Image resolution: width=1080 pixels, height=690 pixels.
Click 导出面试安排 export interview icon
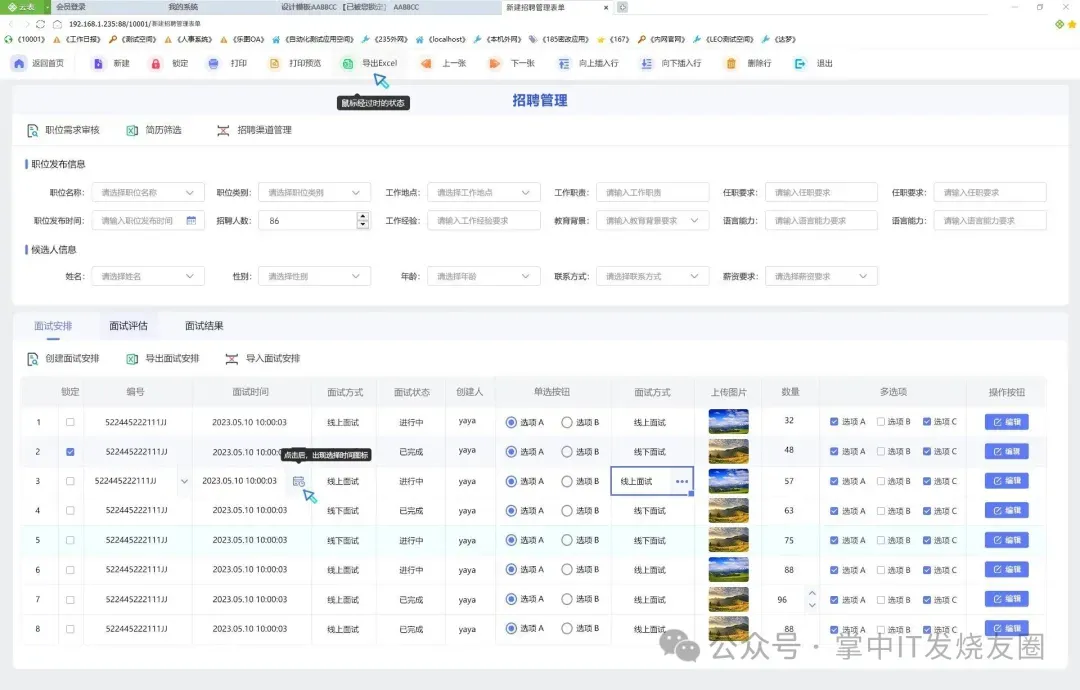pyautogui.click(x=132, y=359)
